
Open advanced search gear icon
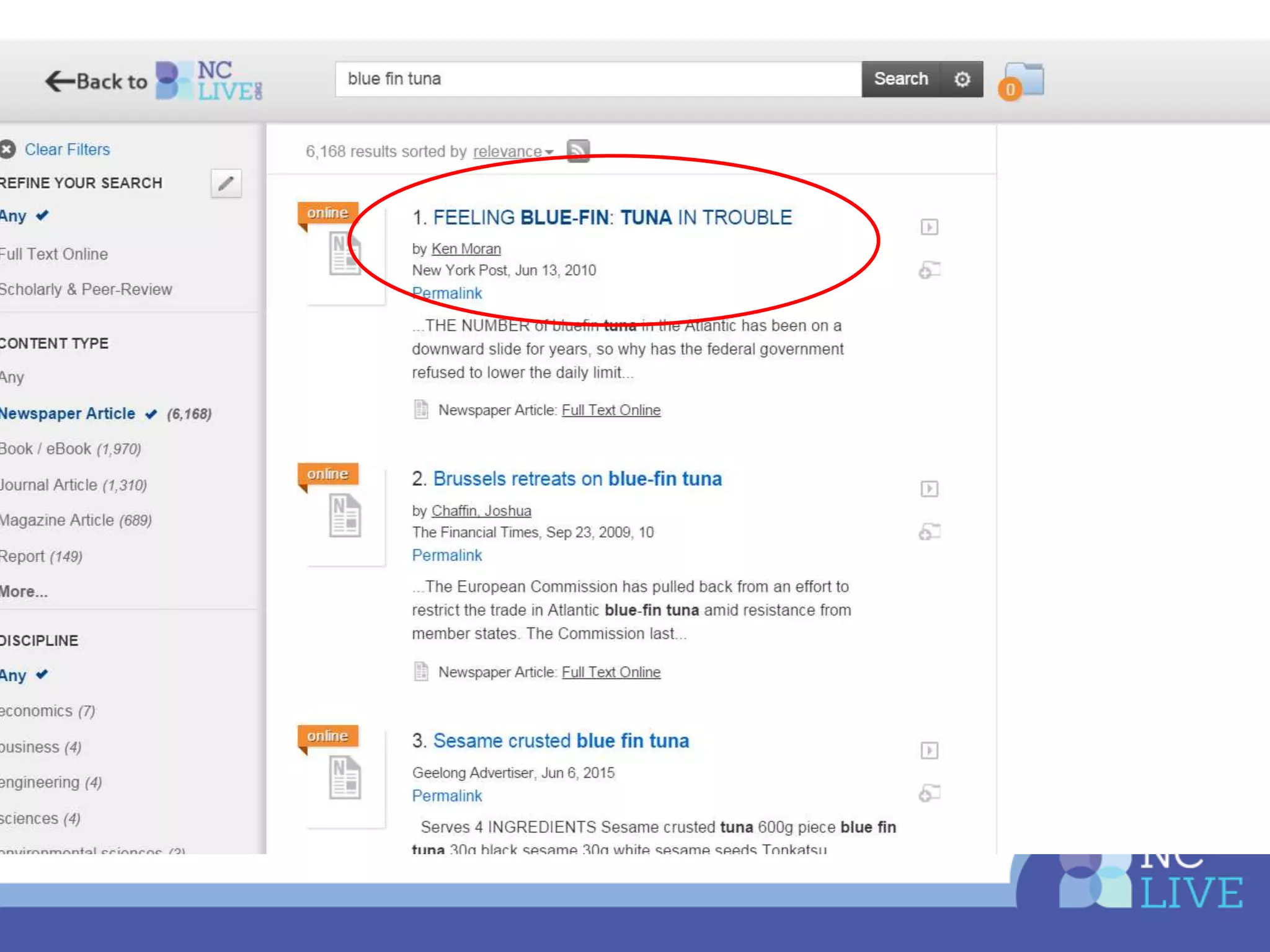click(x=962, y=79)
